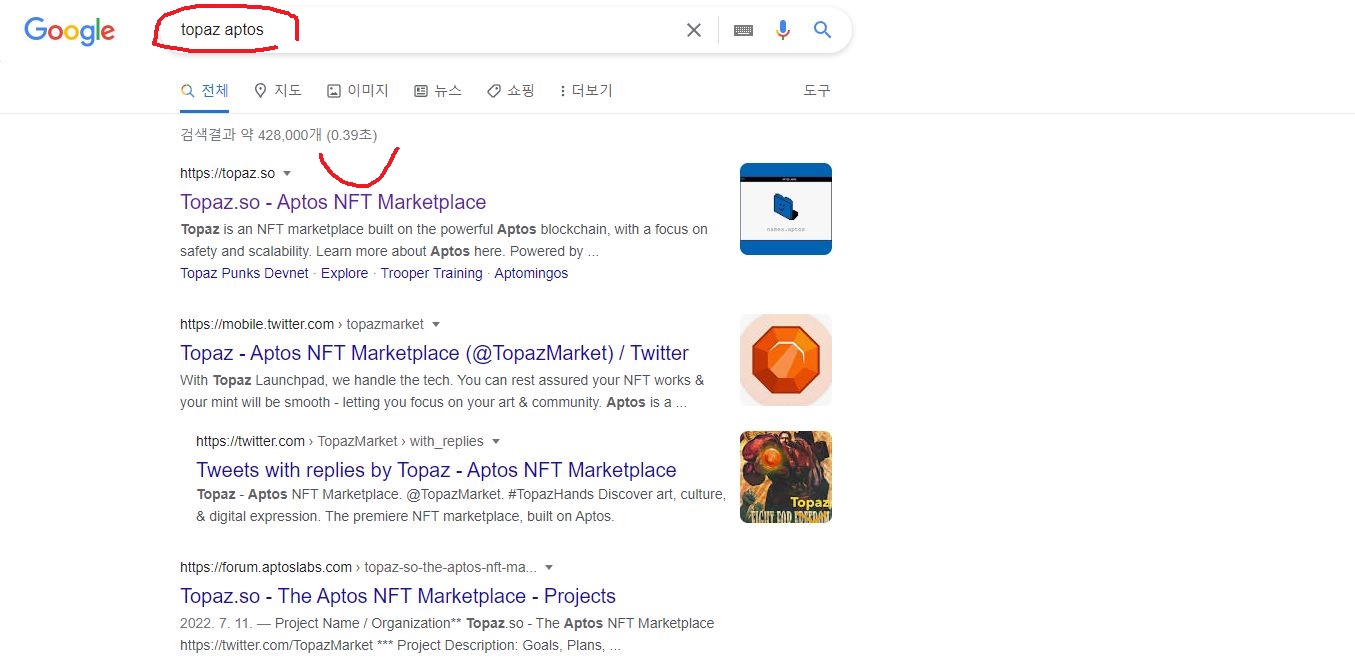
Task: Expand dropdown arrow next to mobile.twitter.com topazmarket
Action: pyautogui.click(x=436, y=325)
